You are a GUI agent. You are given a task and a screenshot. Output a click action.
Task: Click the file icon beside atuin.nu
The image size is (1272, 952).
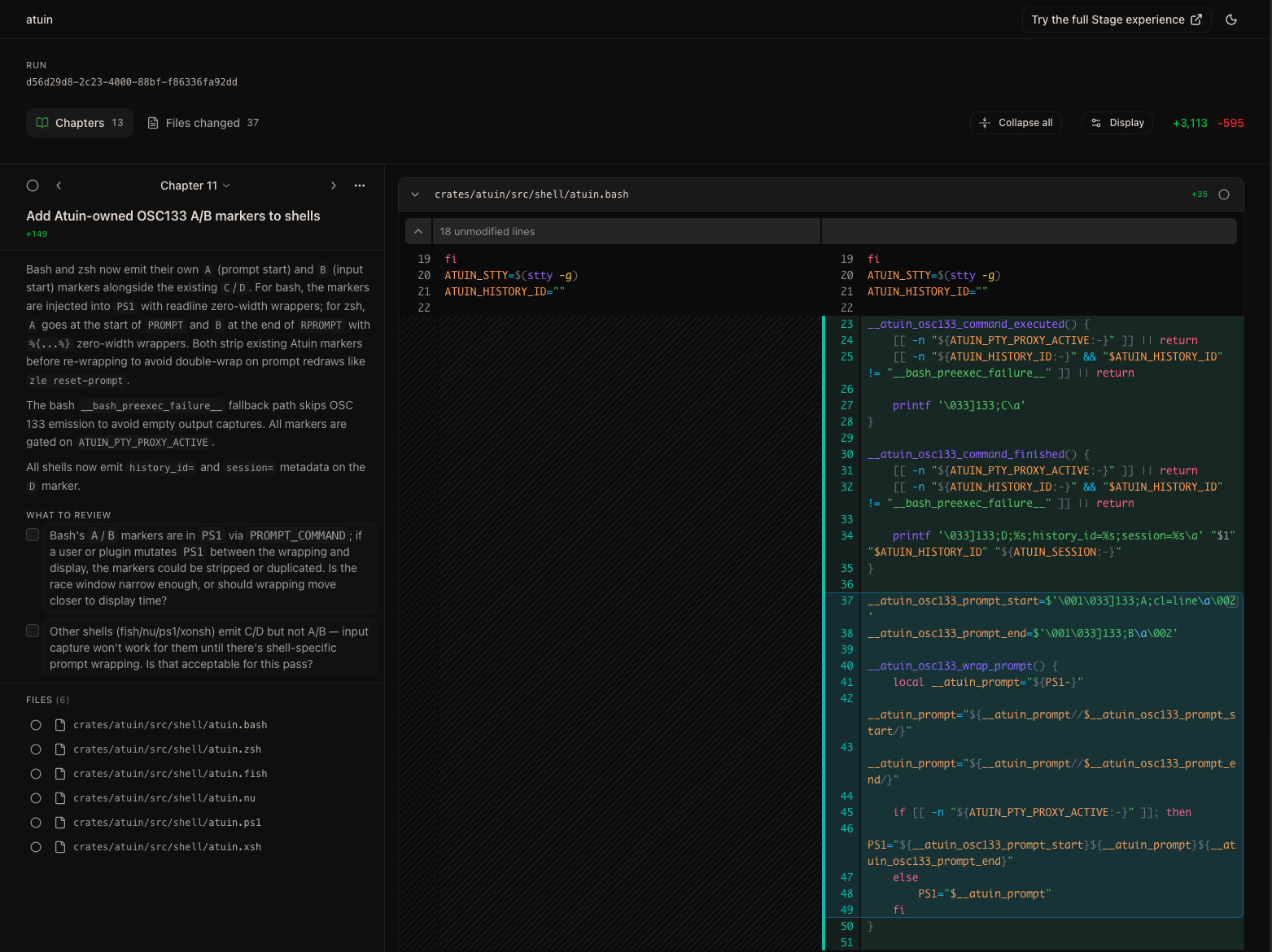coord(59,798)
